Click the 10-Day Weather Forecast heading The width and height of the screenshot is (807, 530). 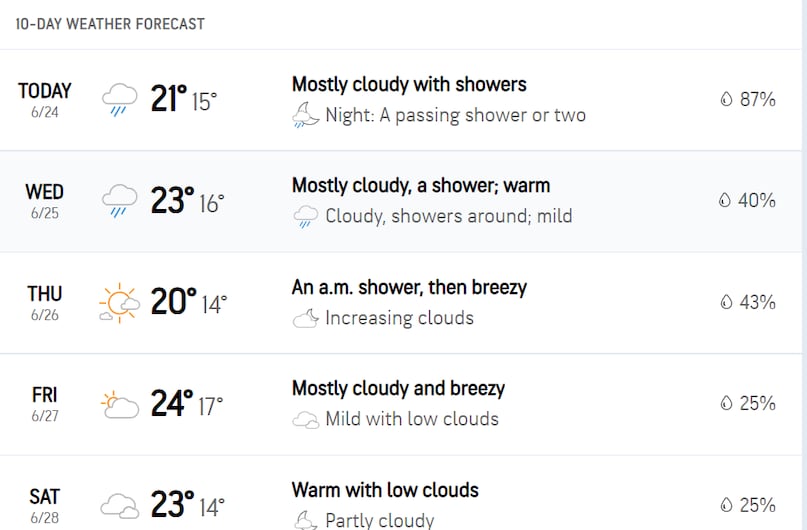[110, 24]
